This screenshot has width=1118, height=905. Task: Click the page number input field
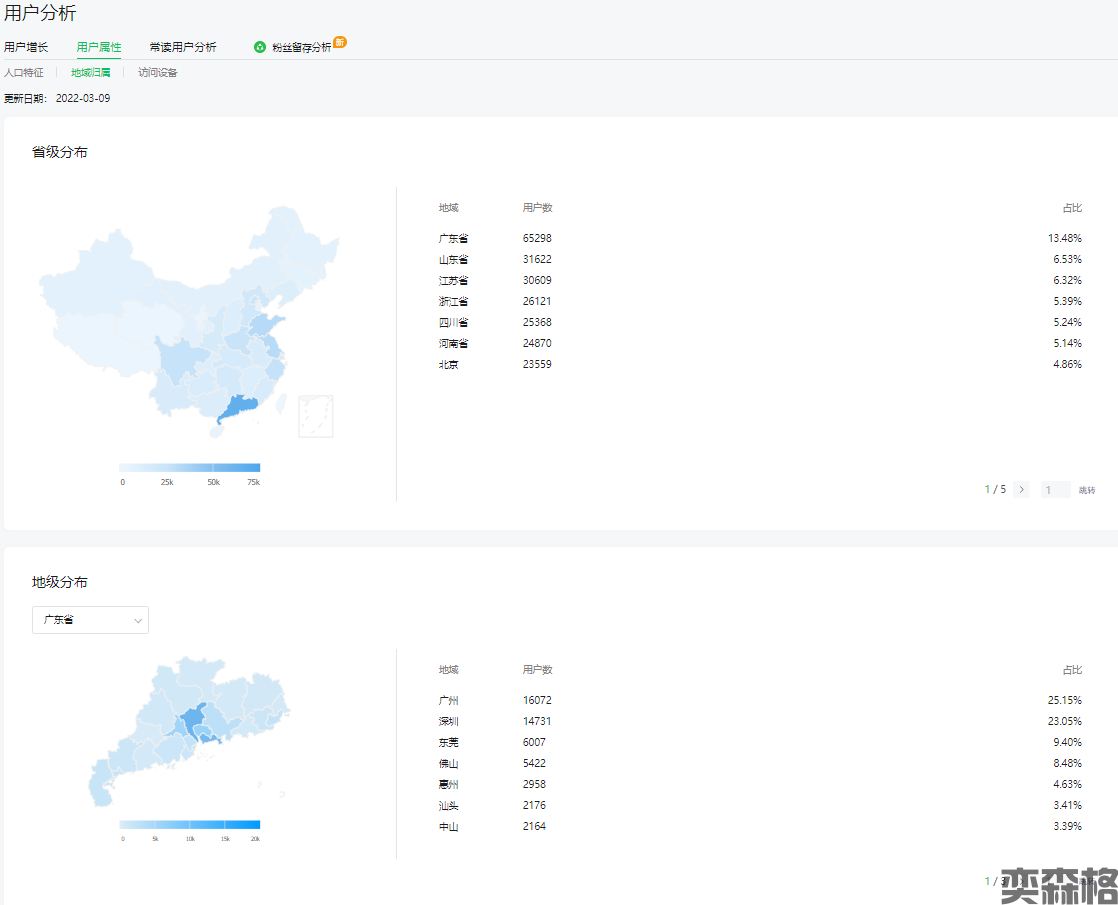1054,490
